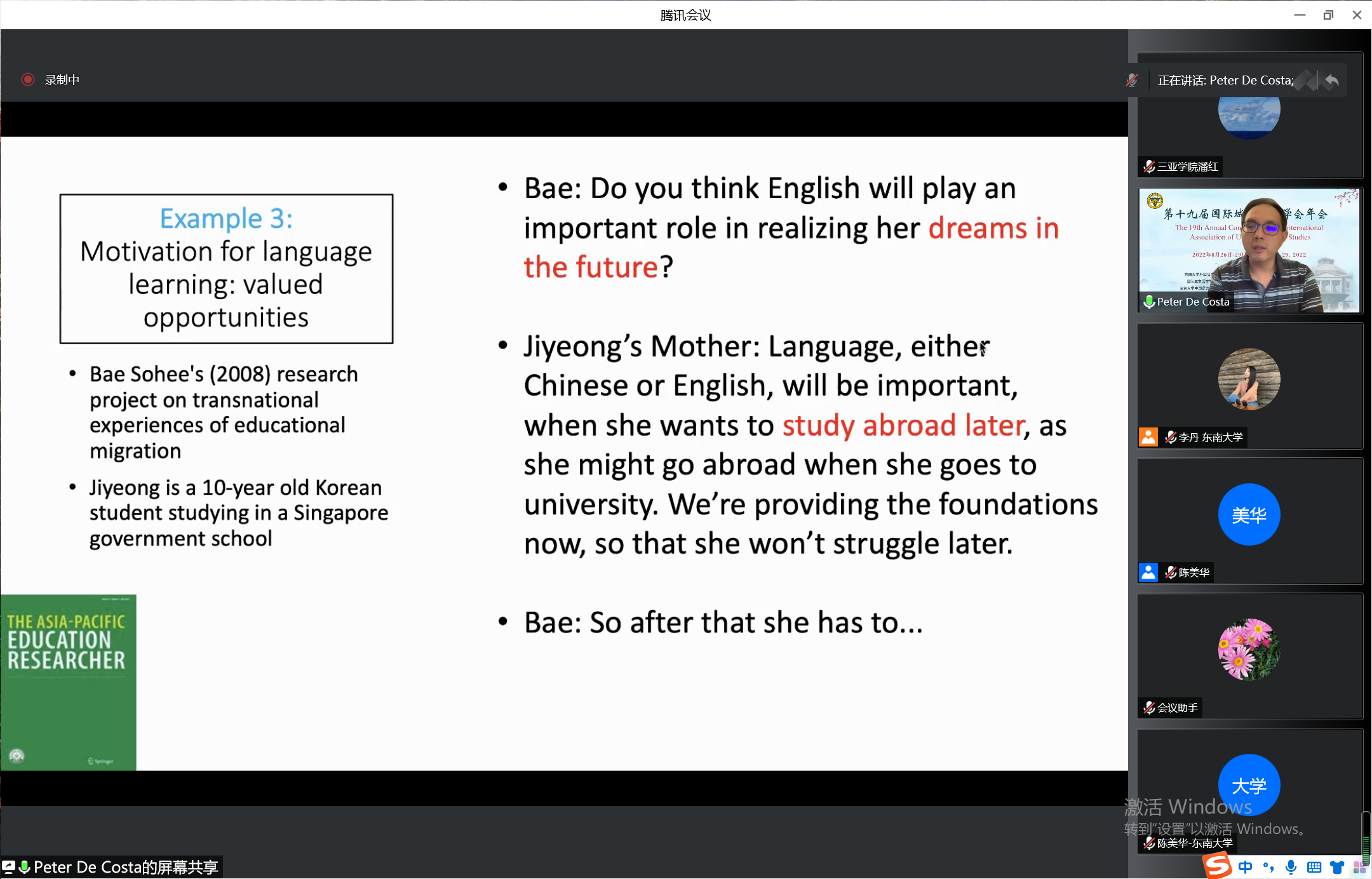Viewport: 1372px width, 879px height.
Task: Toggle the 中 Chinese/English input mode
Action: point(1245,867)
